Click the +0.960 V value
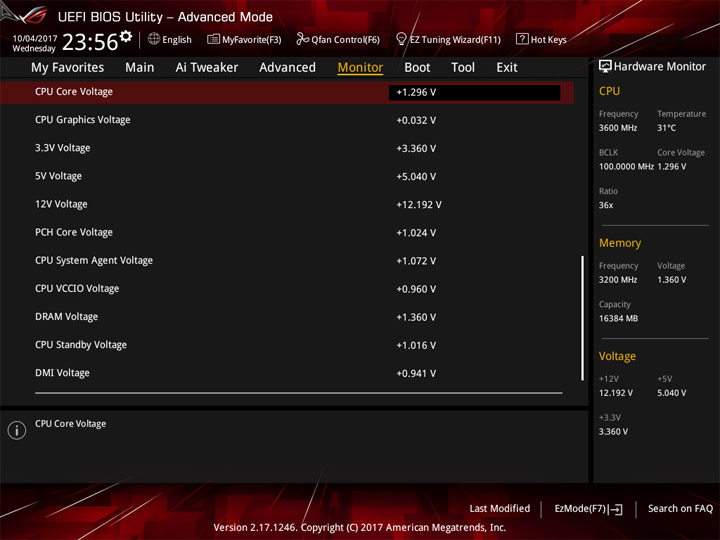This screenshot has width=720, height=540. 416,289
